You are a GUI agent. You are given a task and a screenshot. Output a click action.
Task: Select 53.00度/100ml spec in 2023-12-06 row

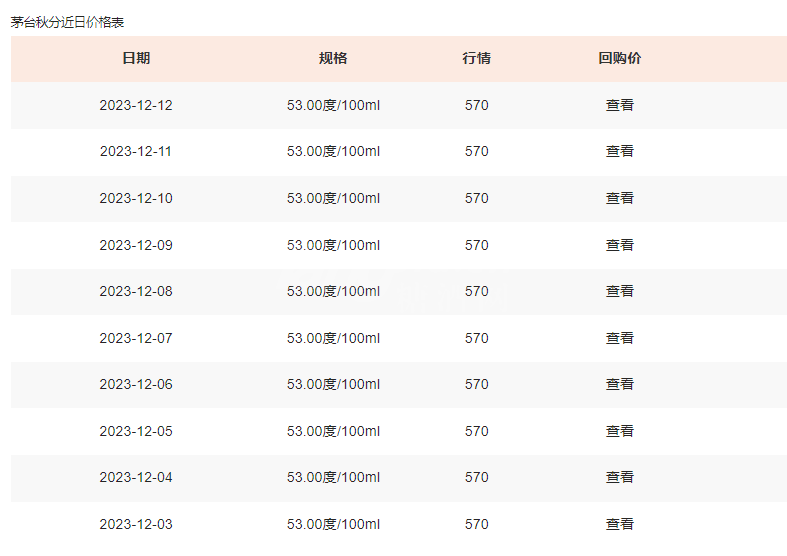(333, 384)
